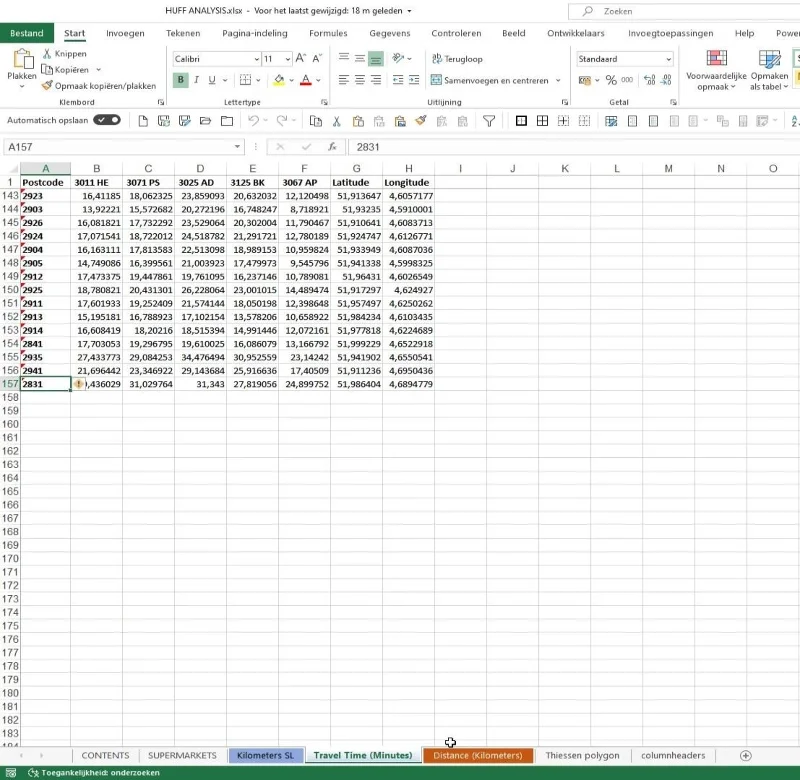Click the insert function fx icon
This screenshot has width=800, height=780.
(x=332, y=147)
